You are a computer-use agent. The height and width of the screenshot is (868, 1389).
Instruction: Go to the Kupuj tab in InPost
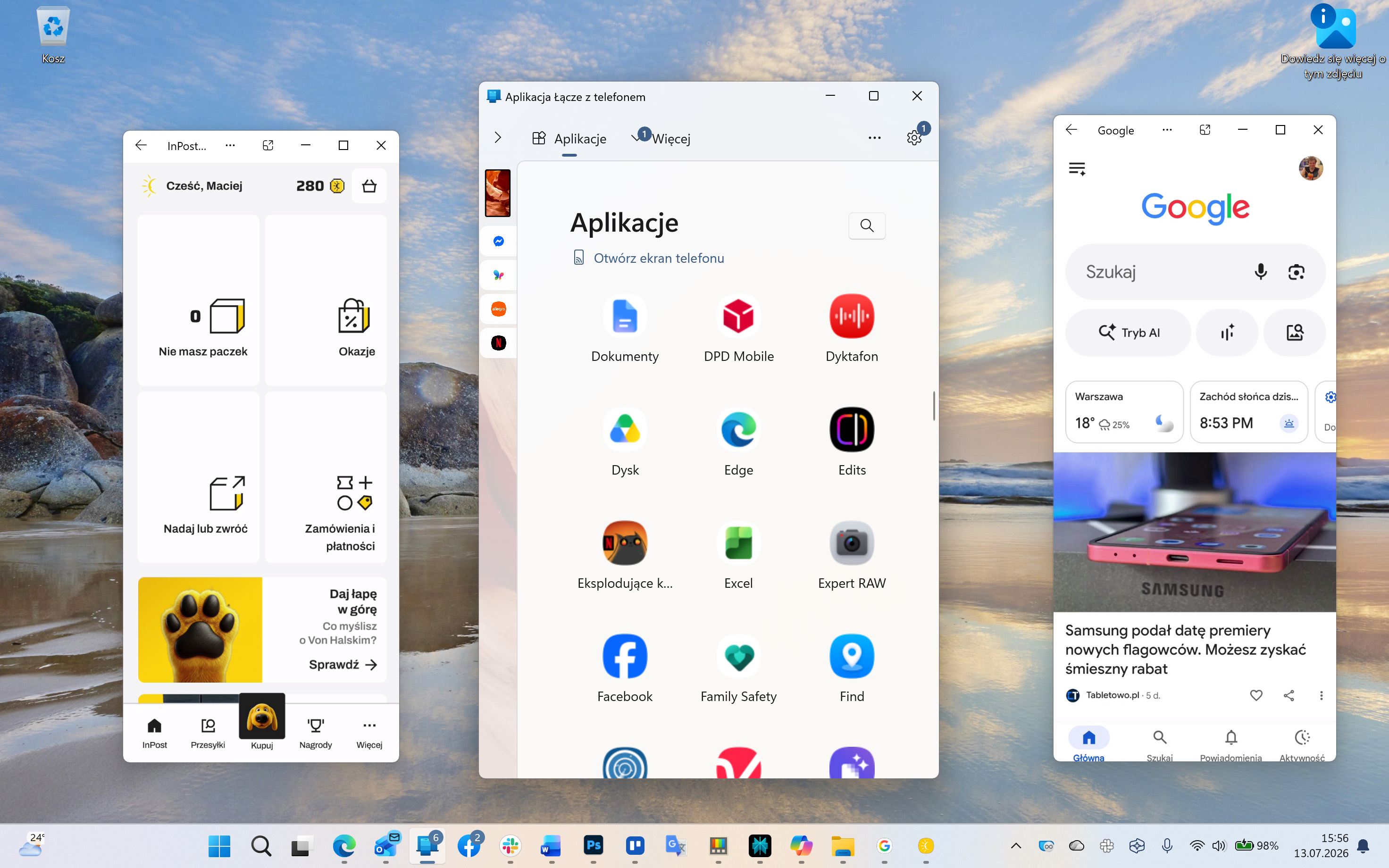tap(262, 722)
